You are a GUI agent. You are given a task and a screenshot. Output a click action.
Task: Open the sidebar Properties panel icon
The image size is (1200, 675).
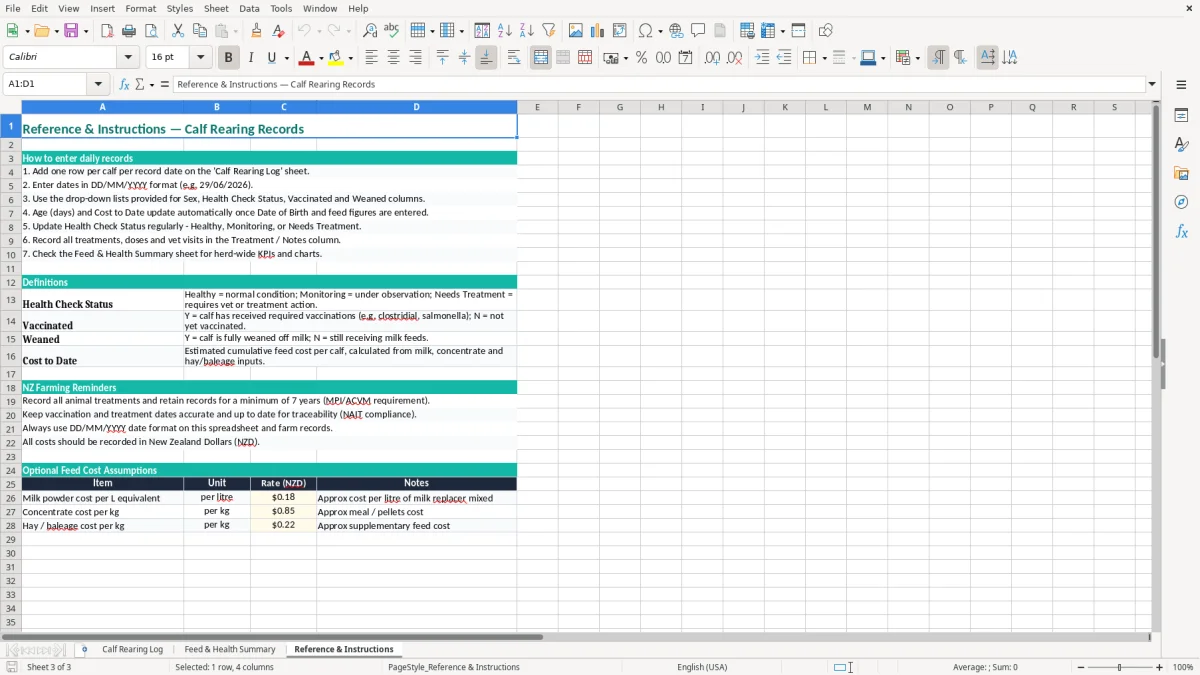point(1181,116)
